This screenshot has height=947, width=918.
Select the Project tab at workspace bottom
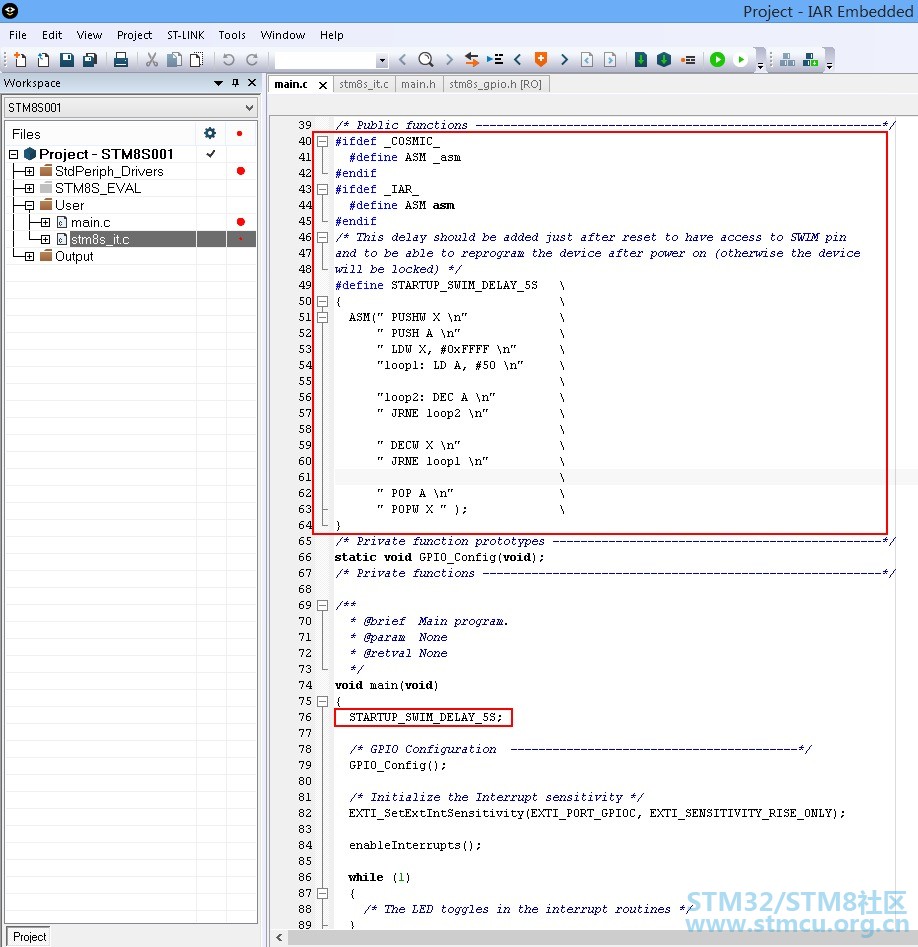tap(29, 936)
